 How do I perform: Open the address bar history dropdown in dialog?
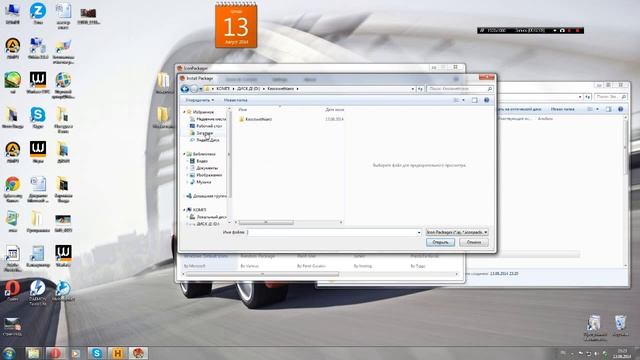click(413, 89)
